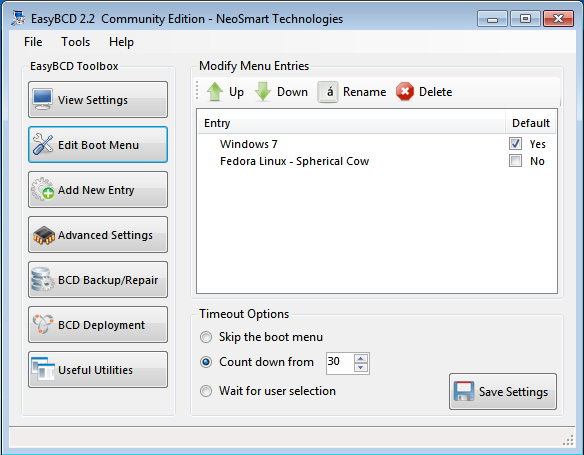Open BCD Backup/Repair
The image size is (584, 455).
pyautogui.click(x=98, y=280)
